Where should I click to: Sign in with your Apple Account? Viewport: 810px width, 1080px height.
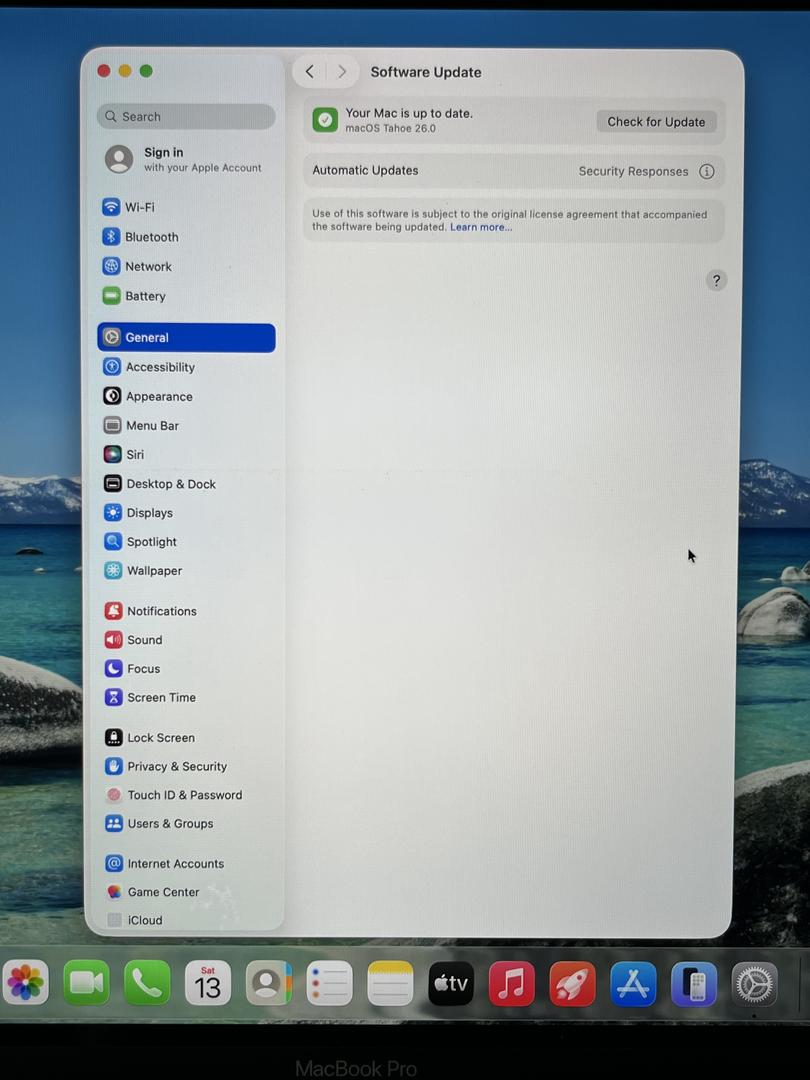coord(186,159)
